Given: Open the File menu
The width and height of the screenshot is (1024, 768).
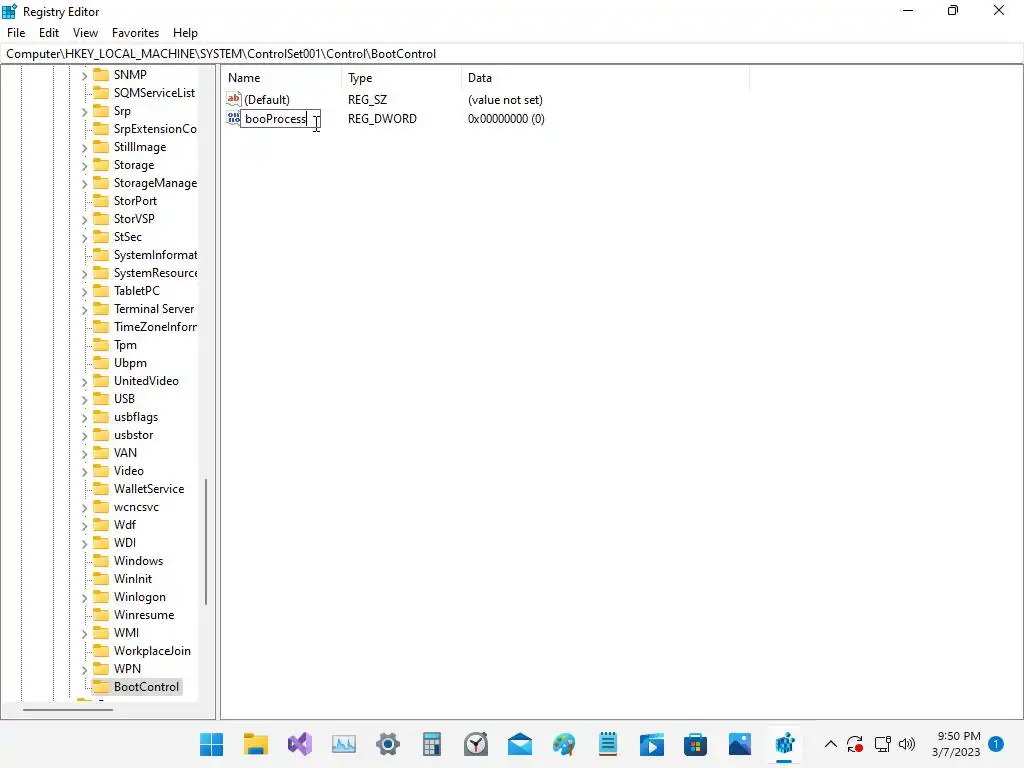Looking at the screenshot, I should coord(16,33).
